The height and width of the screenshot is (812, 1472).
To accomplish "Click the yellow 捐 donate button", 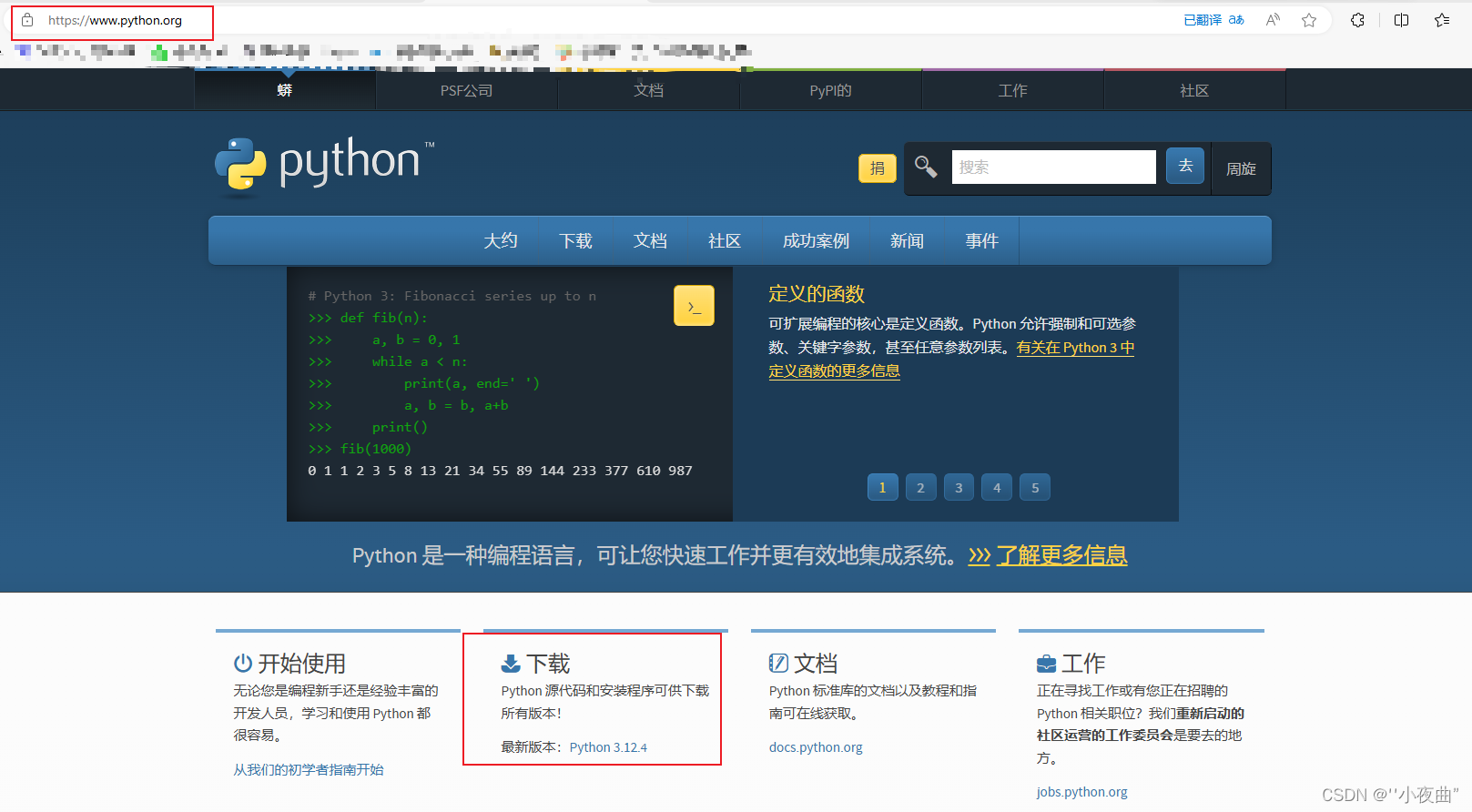I will click(x=878, y=168).
